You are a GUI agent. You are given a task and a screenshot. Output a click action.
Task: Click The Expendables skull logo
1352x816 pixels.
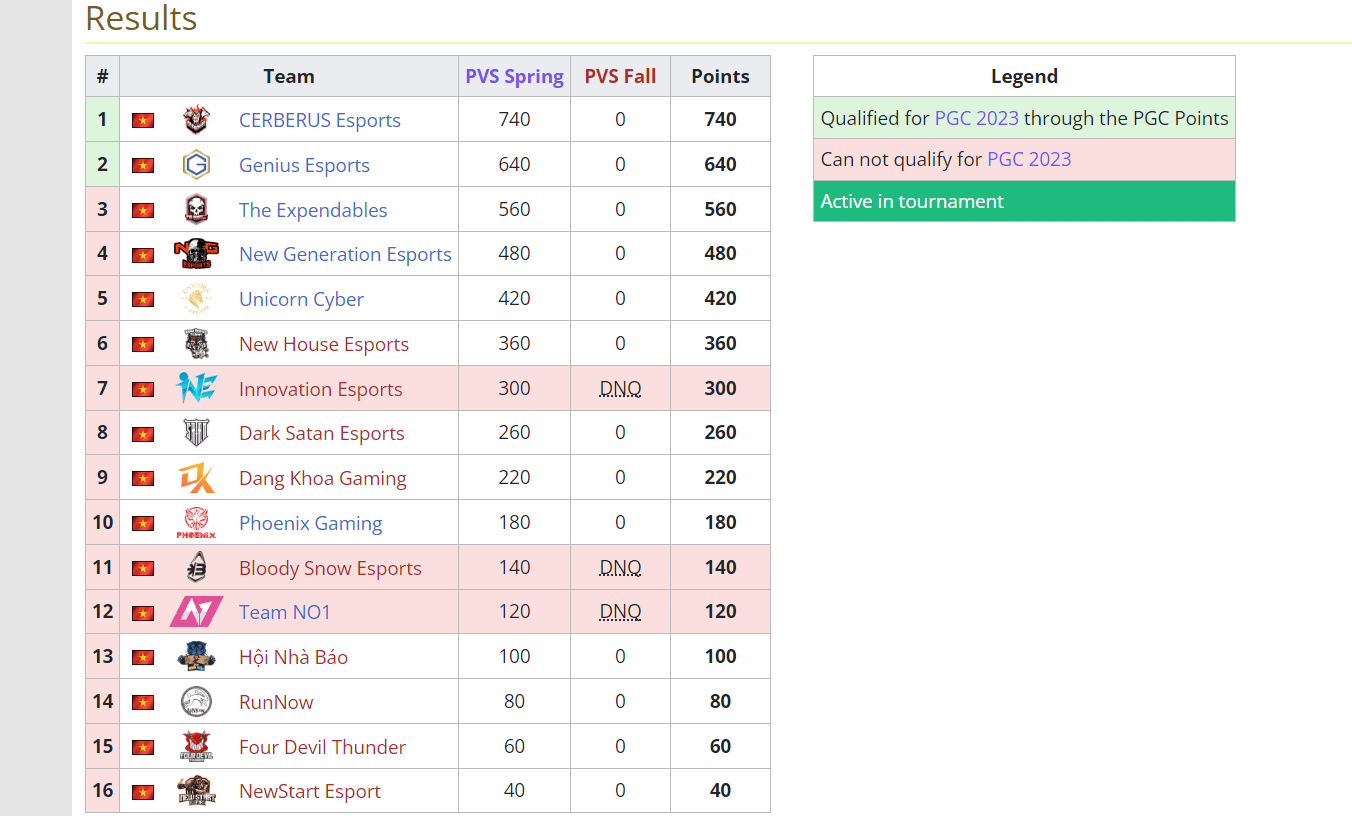tap(196, 210)
